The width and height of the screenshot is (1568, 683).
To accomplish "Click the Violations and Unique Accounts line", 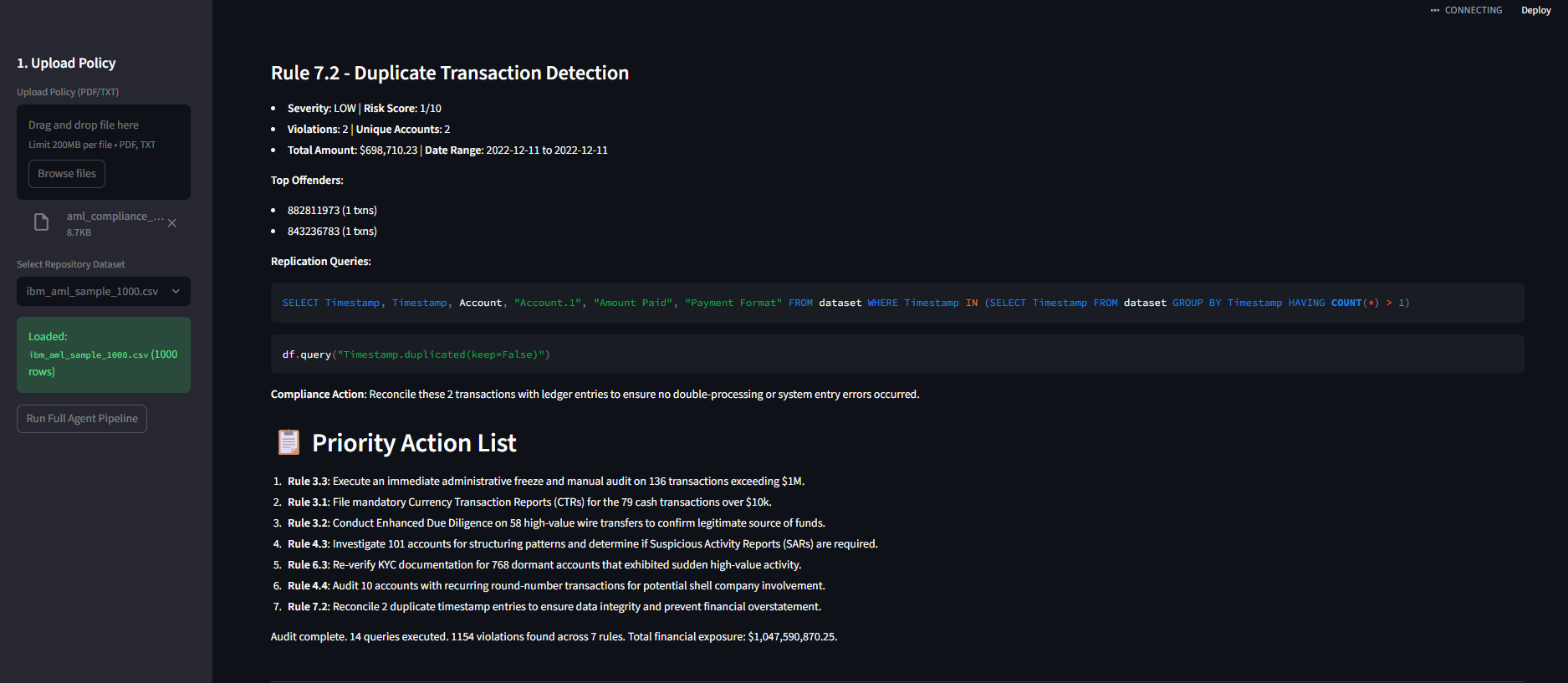I will tap(369, 129).
